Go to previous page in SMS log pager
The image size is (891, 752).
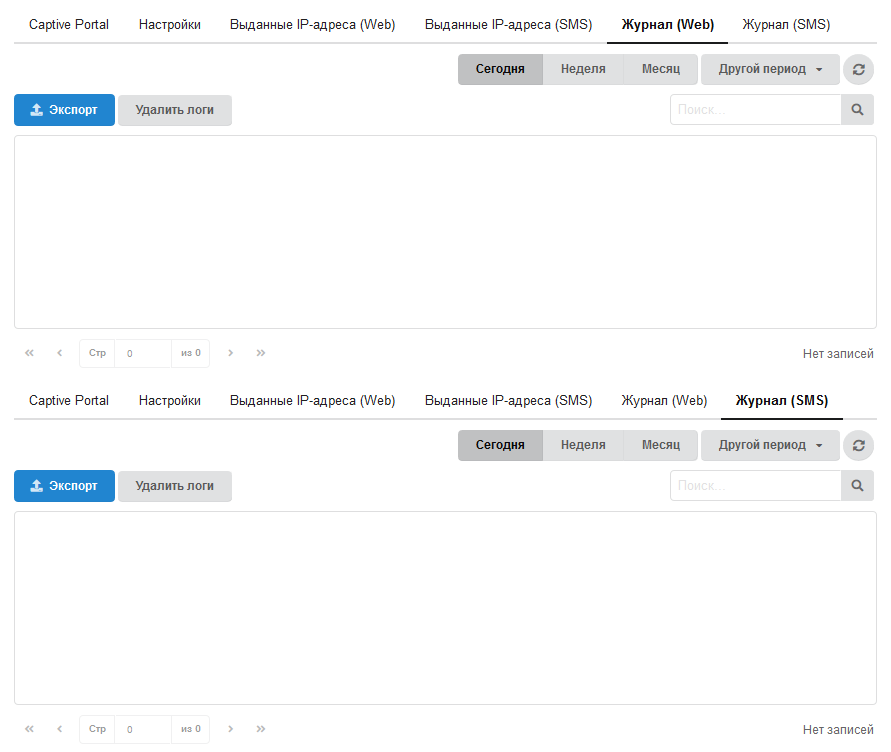(59, 729)
